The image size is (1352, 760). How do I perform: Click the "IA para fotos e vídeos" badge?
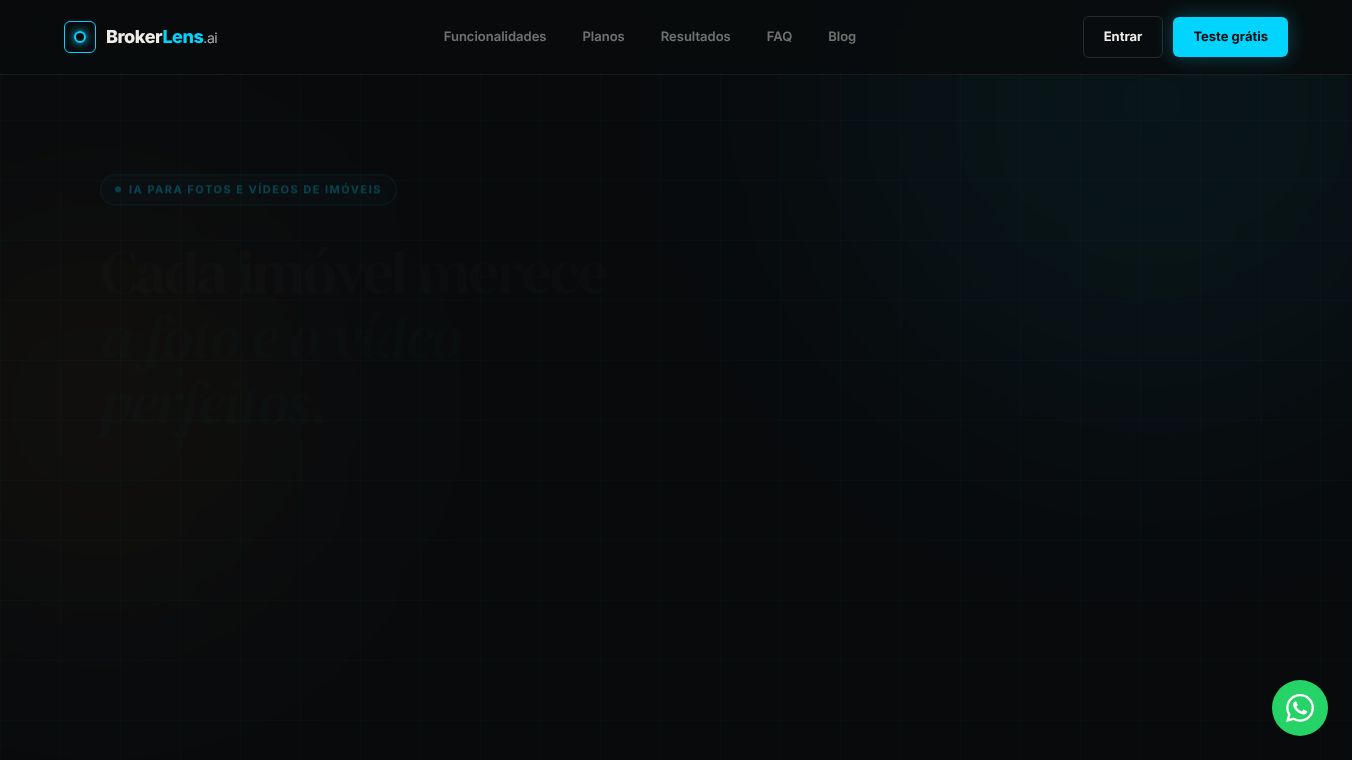(248, 189)
